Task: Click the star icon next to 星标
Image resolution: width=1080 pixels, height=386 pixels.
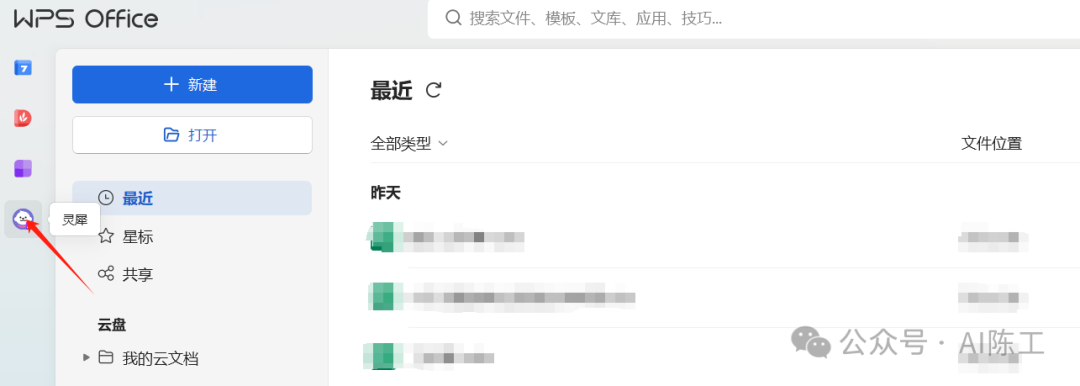Action: point(105,236)
